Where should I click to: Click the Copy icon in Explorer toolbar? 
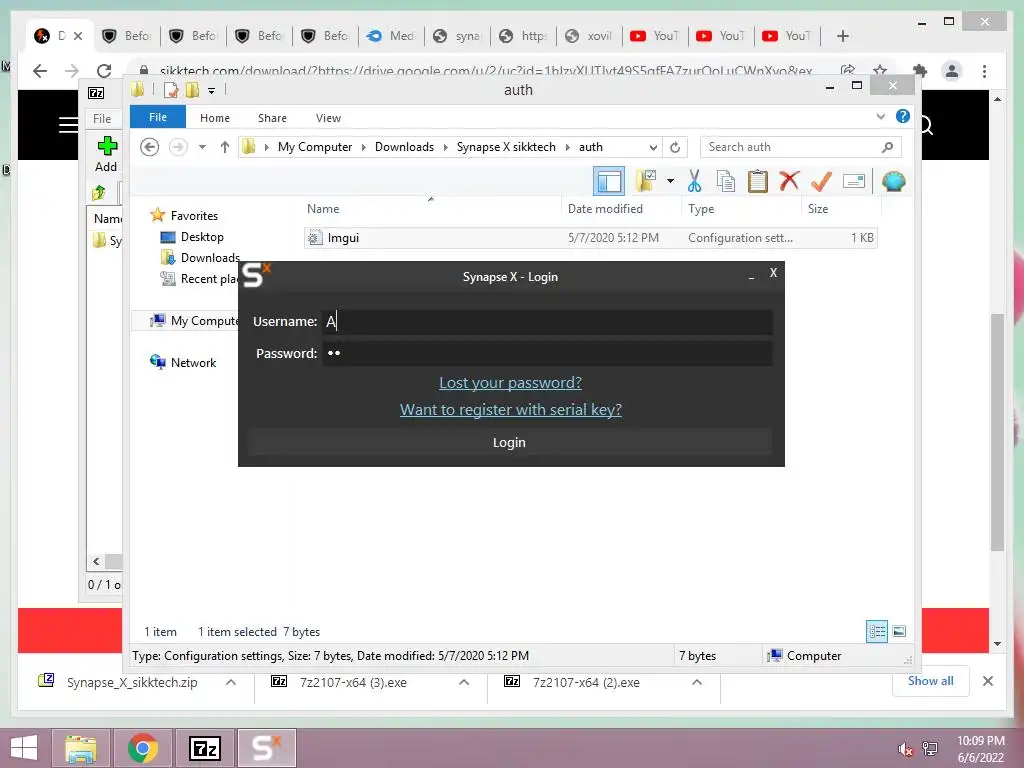tap(726, 181)
